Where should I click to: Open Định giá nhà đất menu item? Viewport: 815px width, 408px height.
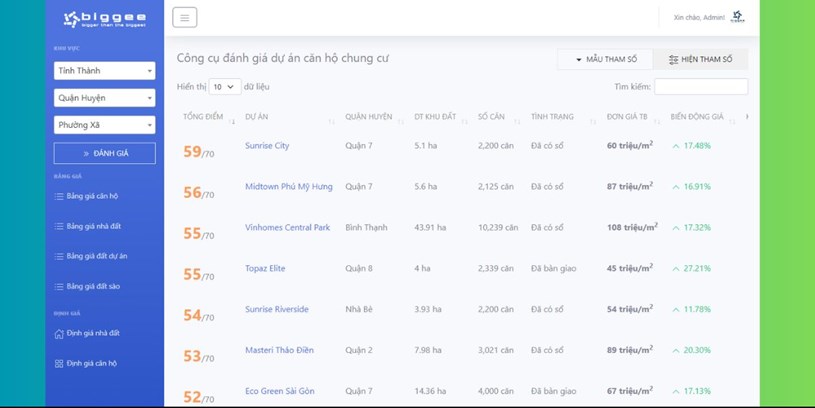coord(87,333)
